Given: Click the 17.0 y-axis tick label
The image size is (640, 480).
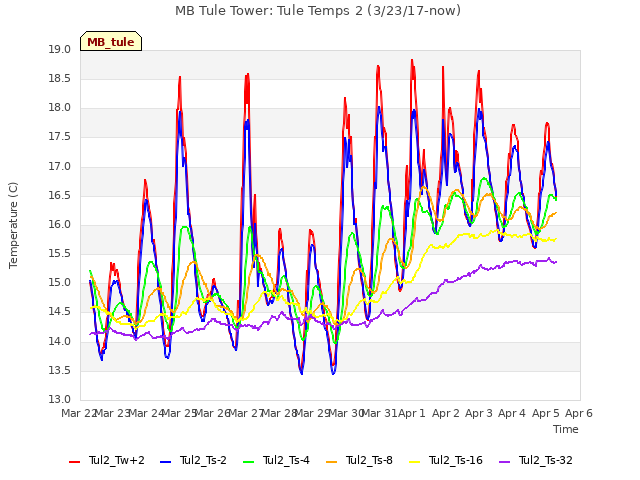Looking at the screenshot, I should pyautogui.click(x=60, y=167).
